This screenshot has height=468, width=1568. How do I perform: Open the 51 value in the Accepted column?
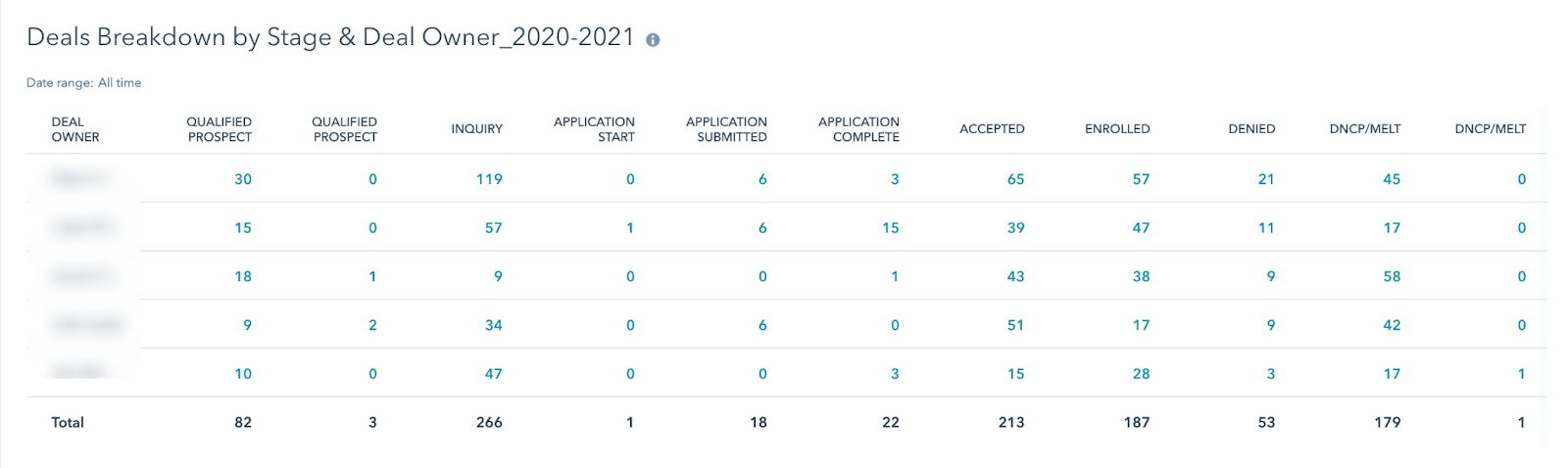point(1015,326)
